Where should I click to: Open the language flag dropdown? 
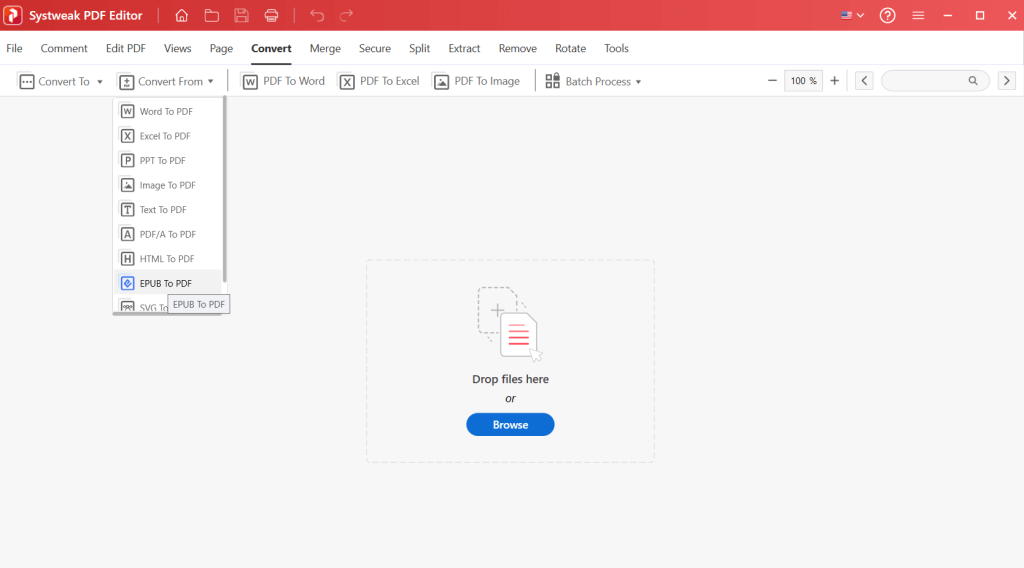pos(852,16)
